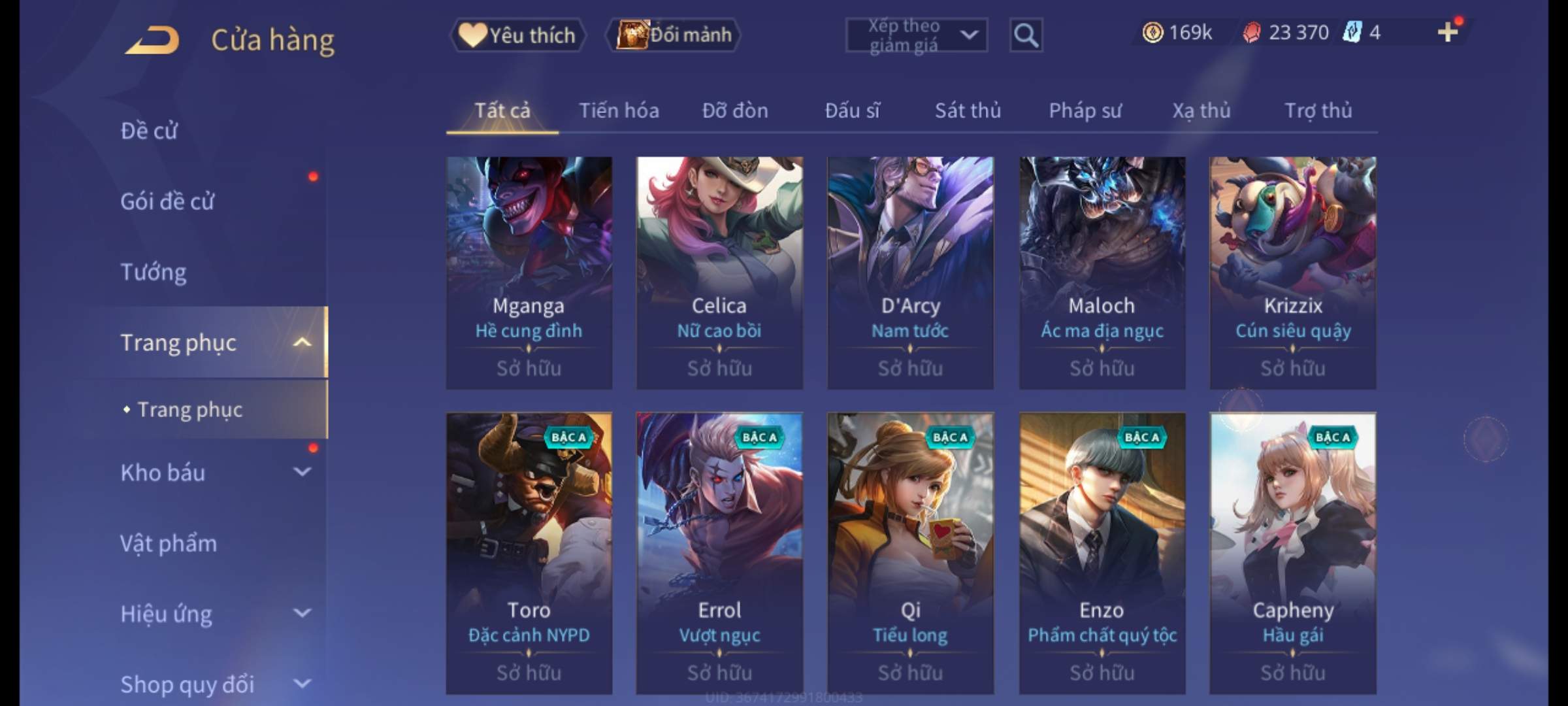Tap the blue ticket currency icon
The image size is (1568, 706).
pyautogui.click(x=1351, y=32)
